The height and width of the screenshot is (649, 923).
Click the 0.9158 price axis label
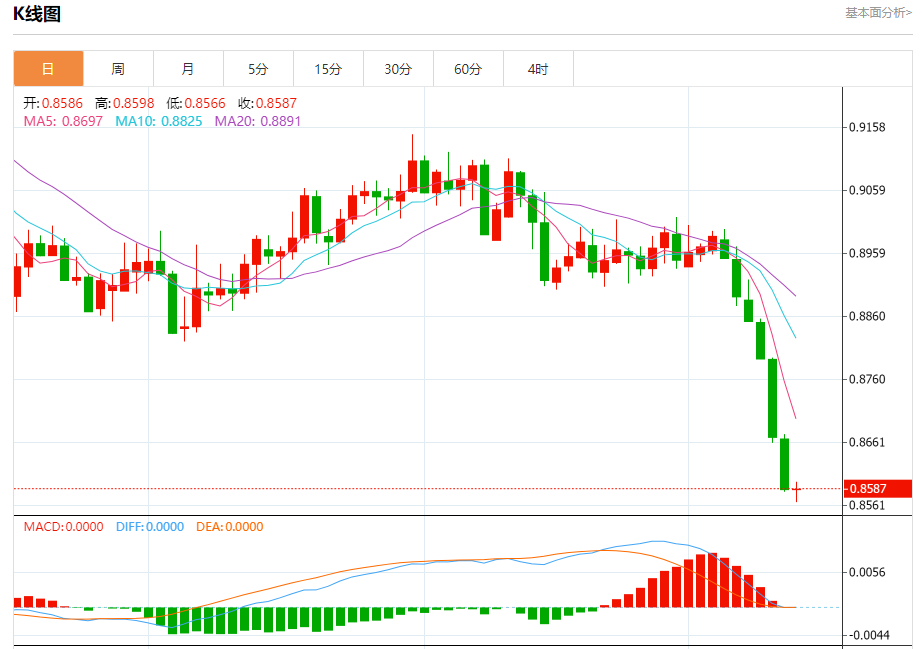(x=867, y=127)
